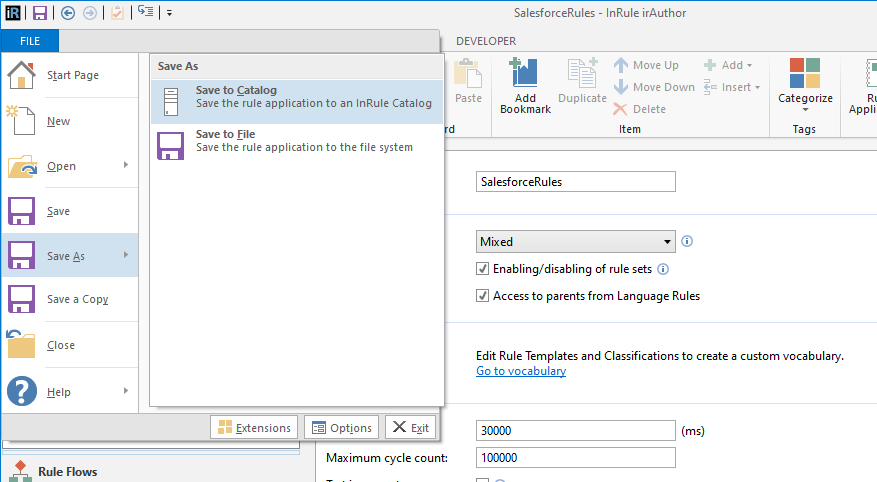The width and height of the screenshot is (877, 482).
Task: Click the InRule iR application icon
Action: tap(12, 12)
